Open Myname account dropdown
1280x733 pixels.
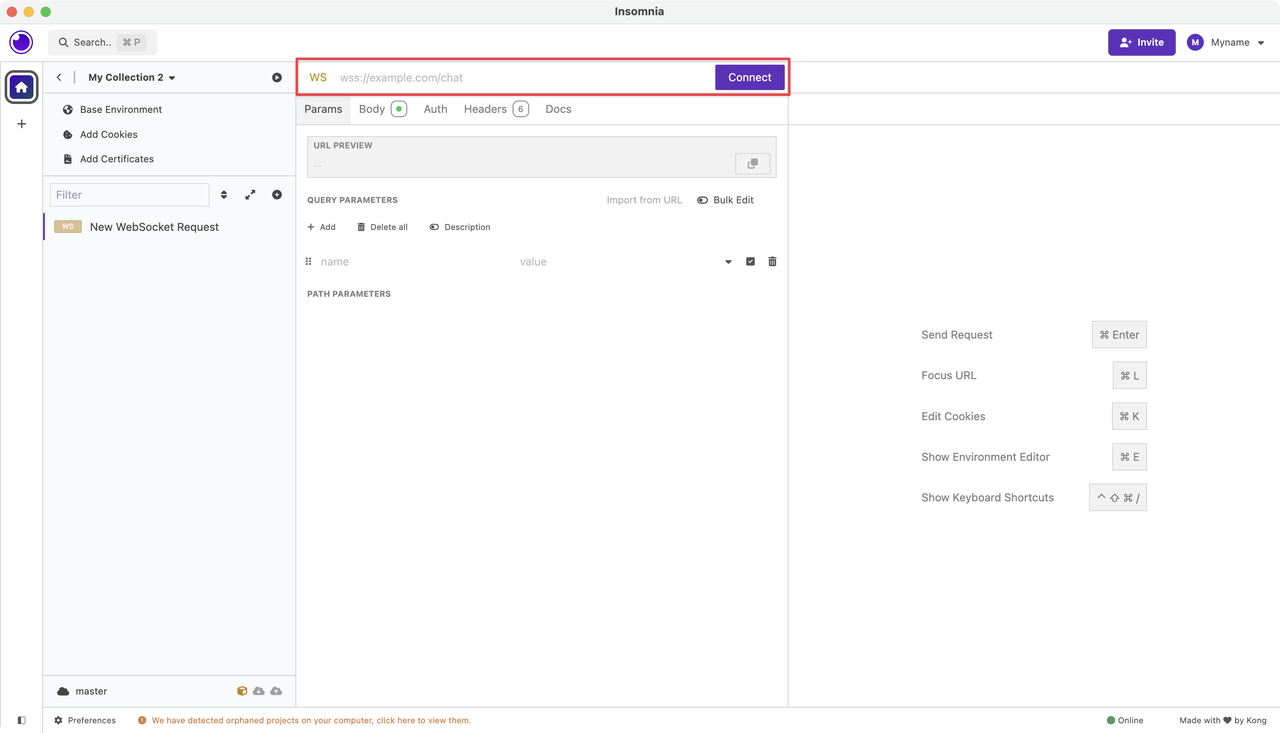click(1239, 43)
